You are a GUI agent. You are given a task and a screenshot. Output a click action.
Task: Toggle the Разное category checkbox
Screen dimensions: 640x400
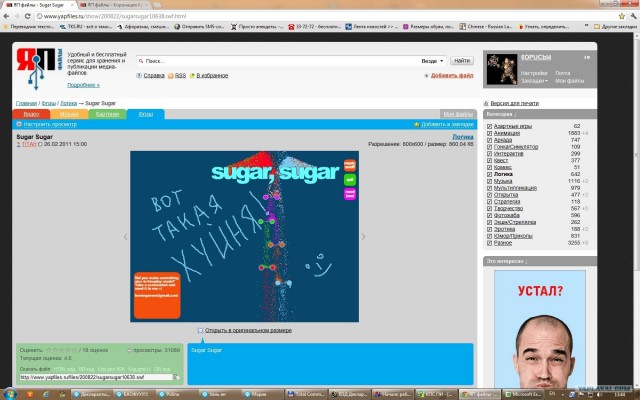[489, 243]
